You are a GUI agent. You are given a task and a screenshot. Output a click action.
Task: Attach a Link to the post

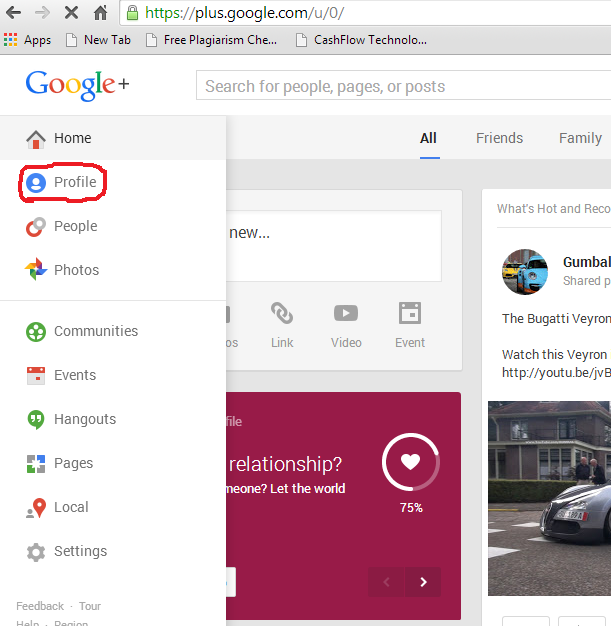coord(282,324)
